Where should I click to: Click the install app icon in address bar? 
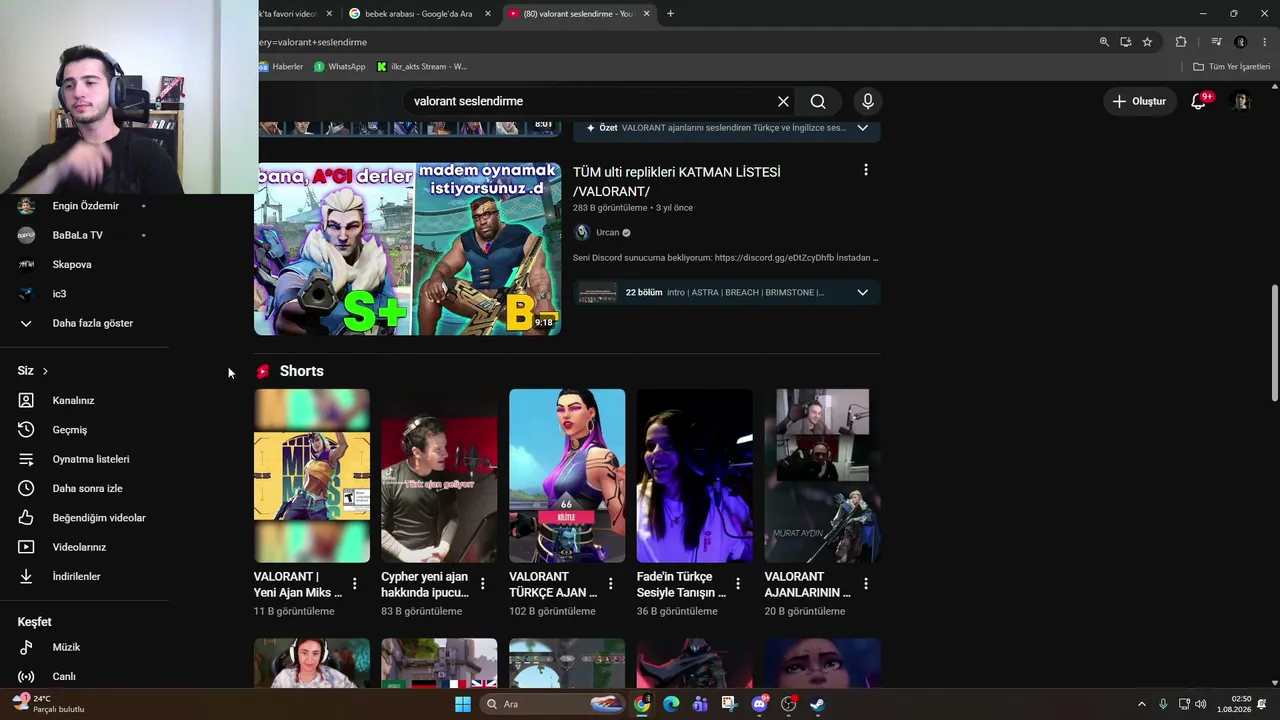click(1126, 42)
